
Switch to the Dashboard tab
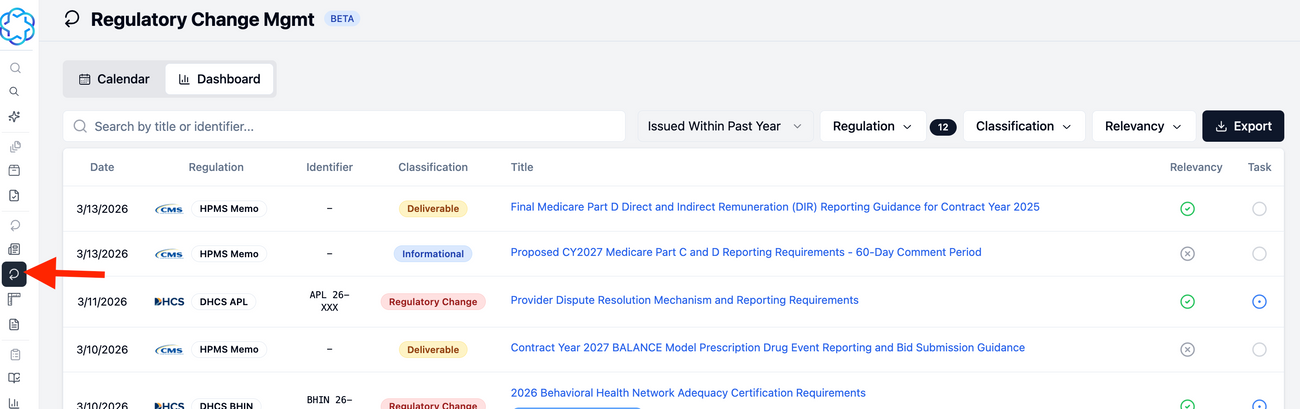(x=219, y=79)
